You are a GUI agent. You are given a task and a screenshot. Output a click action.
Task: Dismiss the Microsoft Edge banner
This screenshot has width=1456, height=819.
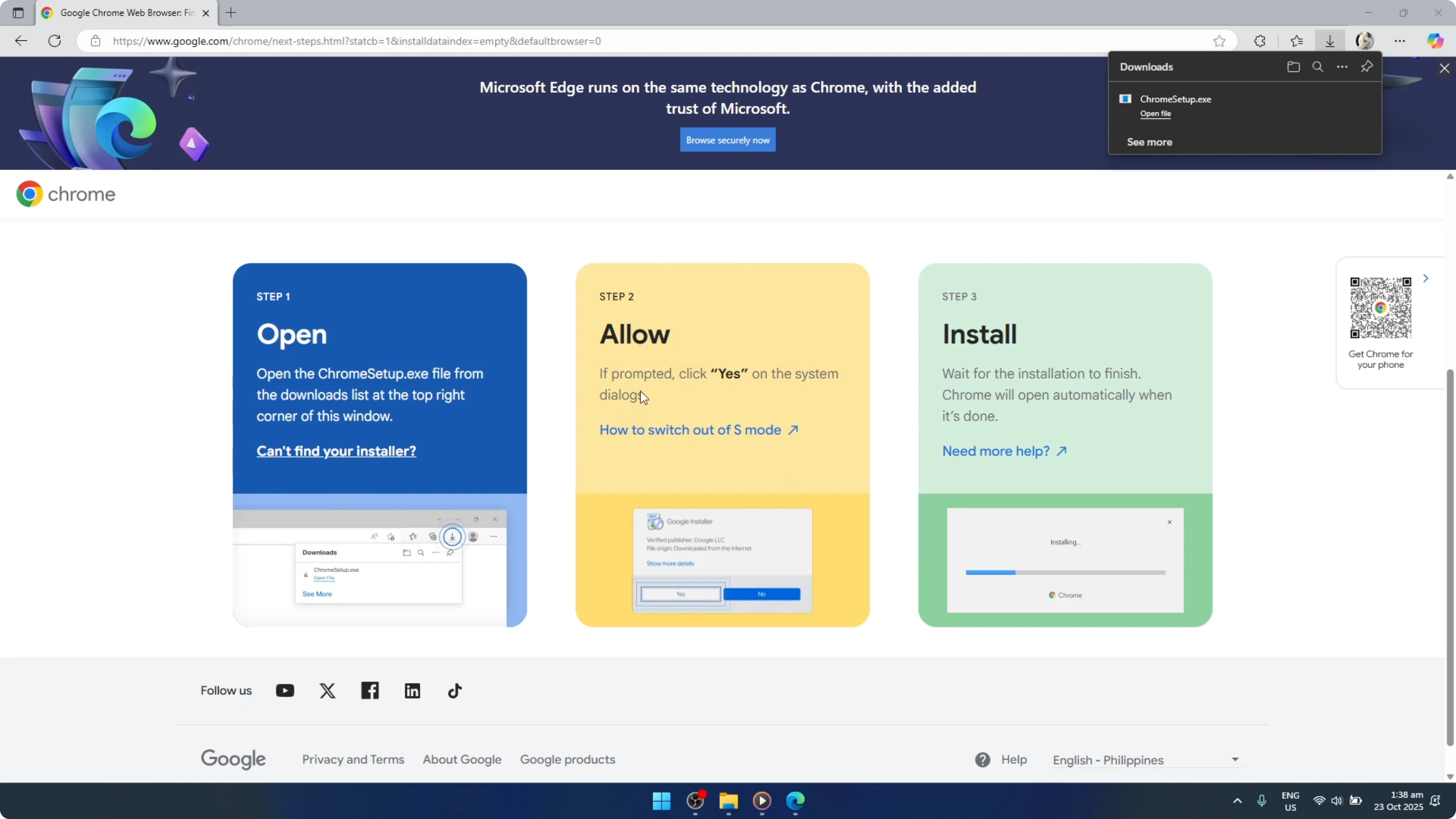coord(1444,68)
